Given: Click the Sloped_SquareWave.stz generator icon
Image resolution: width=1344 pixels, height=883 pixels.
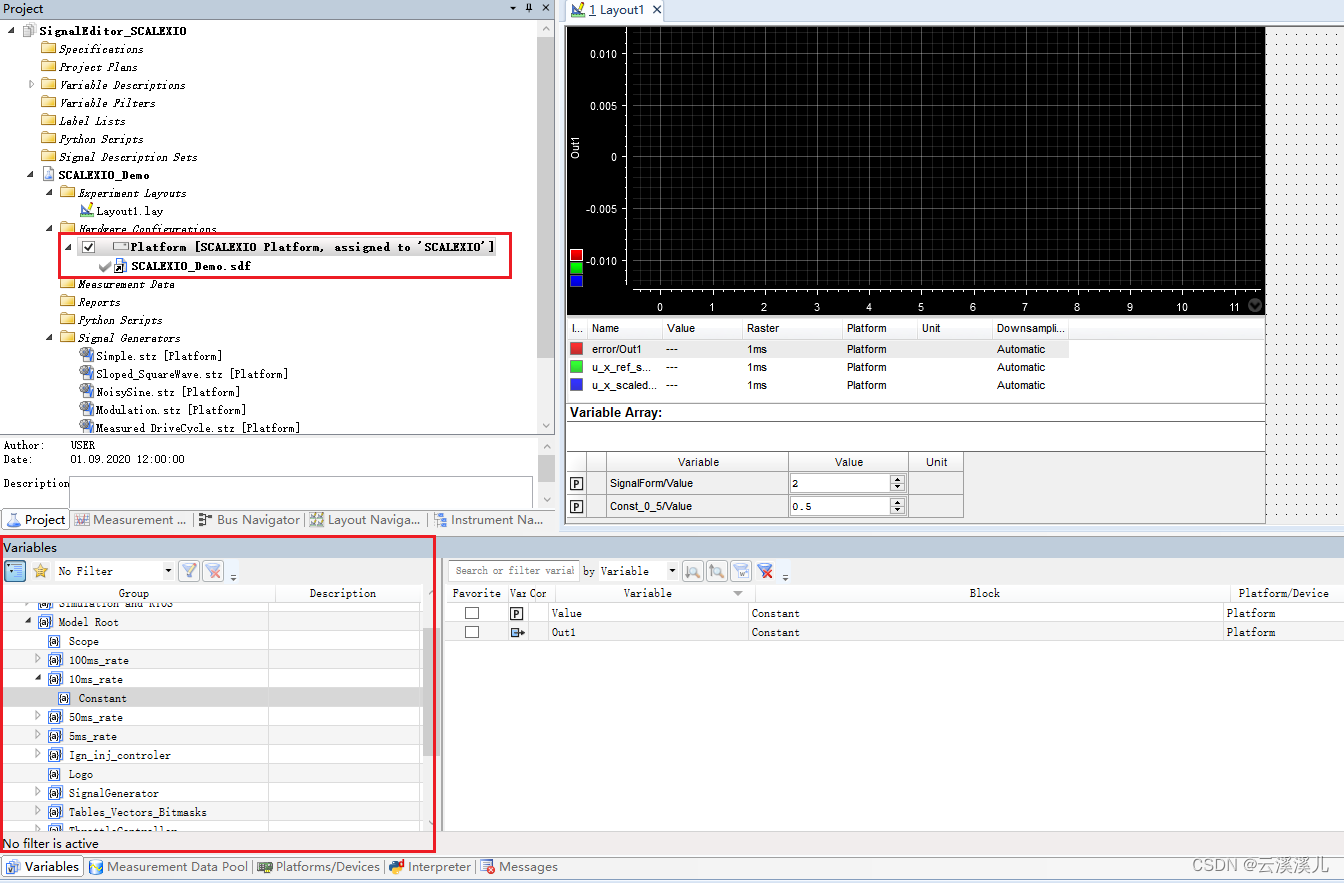Looking at the screenshot, I should 87,374.
